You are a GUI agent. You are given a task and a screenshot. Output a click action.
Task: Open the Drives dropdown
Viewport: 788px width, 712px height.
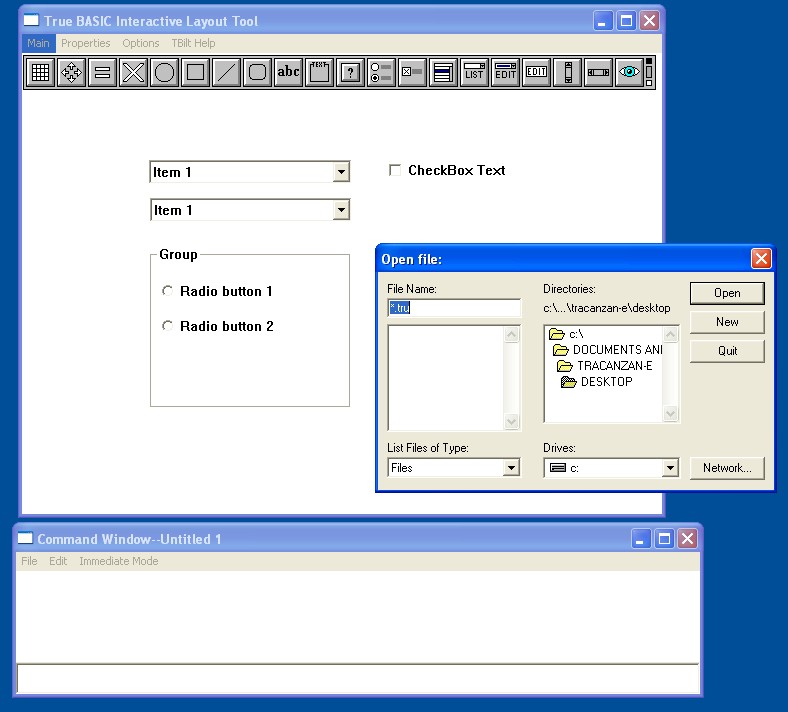click(x=670, y=468)
